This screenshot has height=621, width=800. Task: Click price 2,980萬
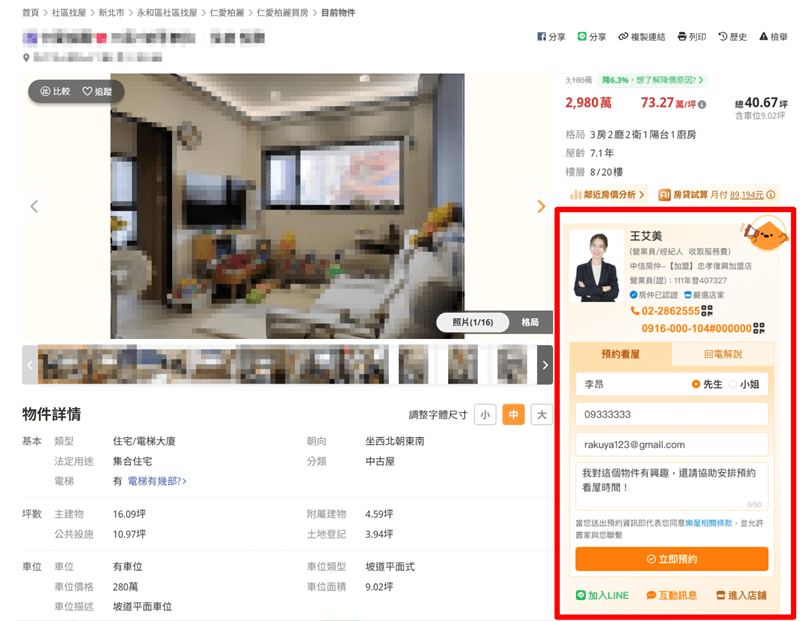coord(588,103)
